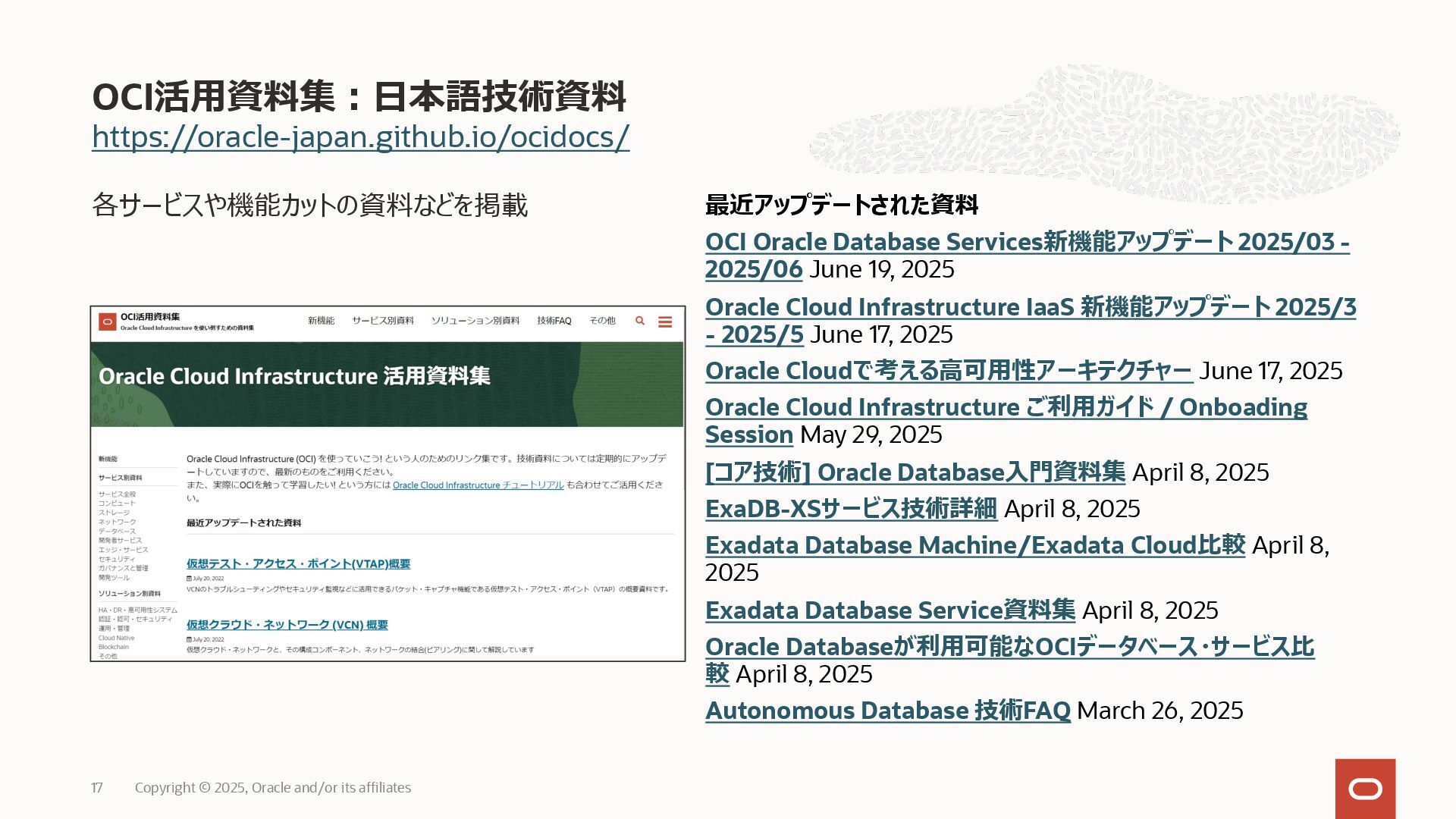This screenshot has width=1456, height=819.
Task: Open 新機能 in the embedded site's top navigation
Action: 321,321
